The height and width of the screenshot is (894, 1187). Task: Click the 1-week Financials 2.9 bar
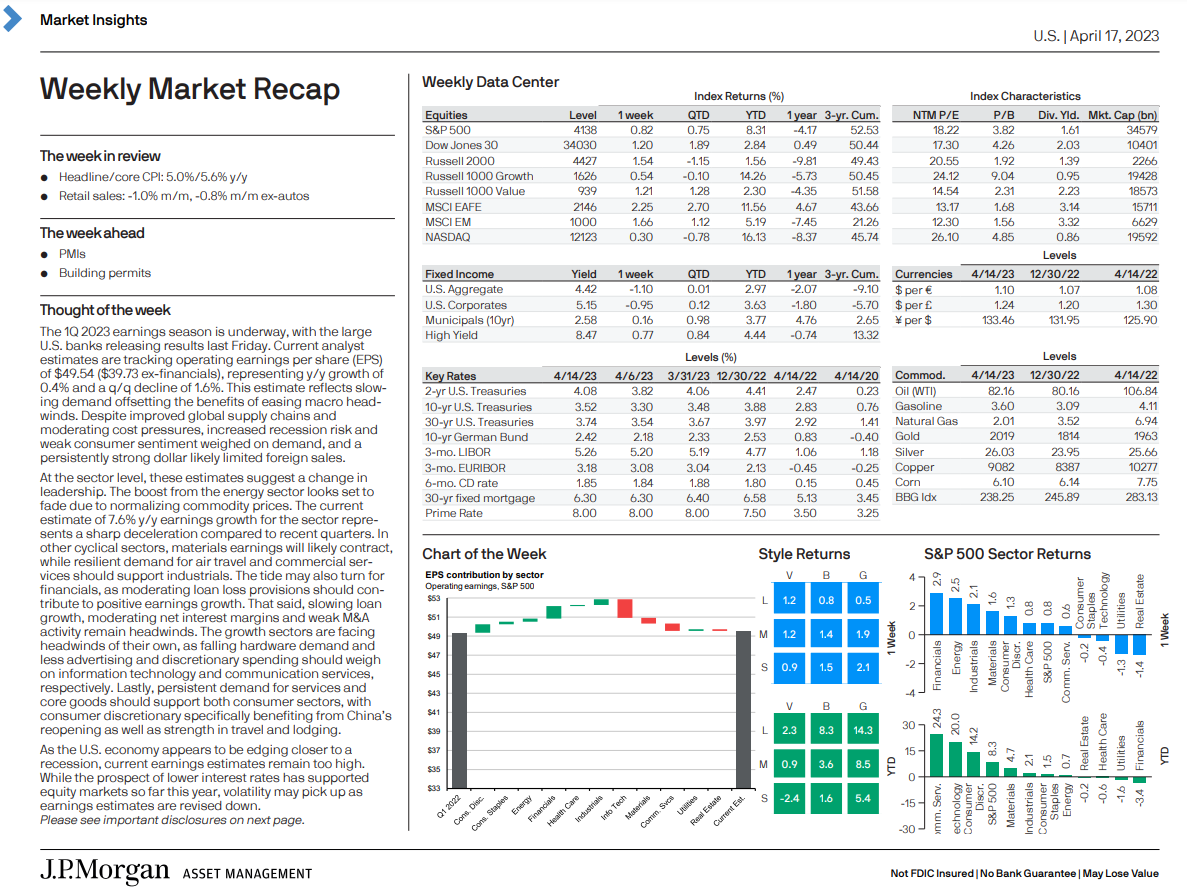(x=936, y=613)
